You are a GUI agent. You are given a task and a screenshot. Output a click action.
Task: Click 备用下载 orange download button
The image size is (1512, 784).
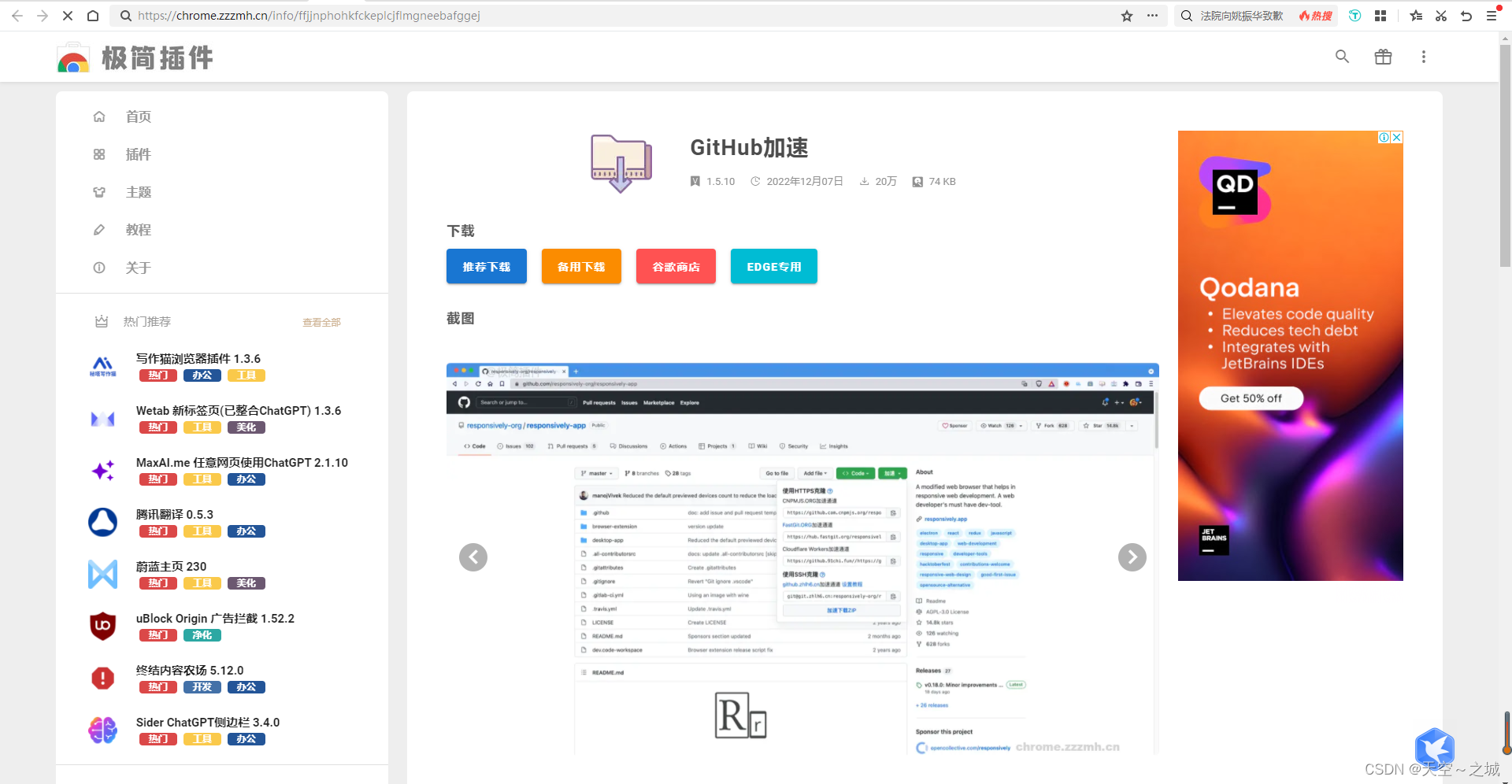tap(581, 266)
